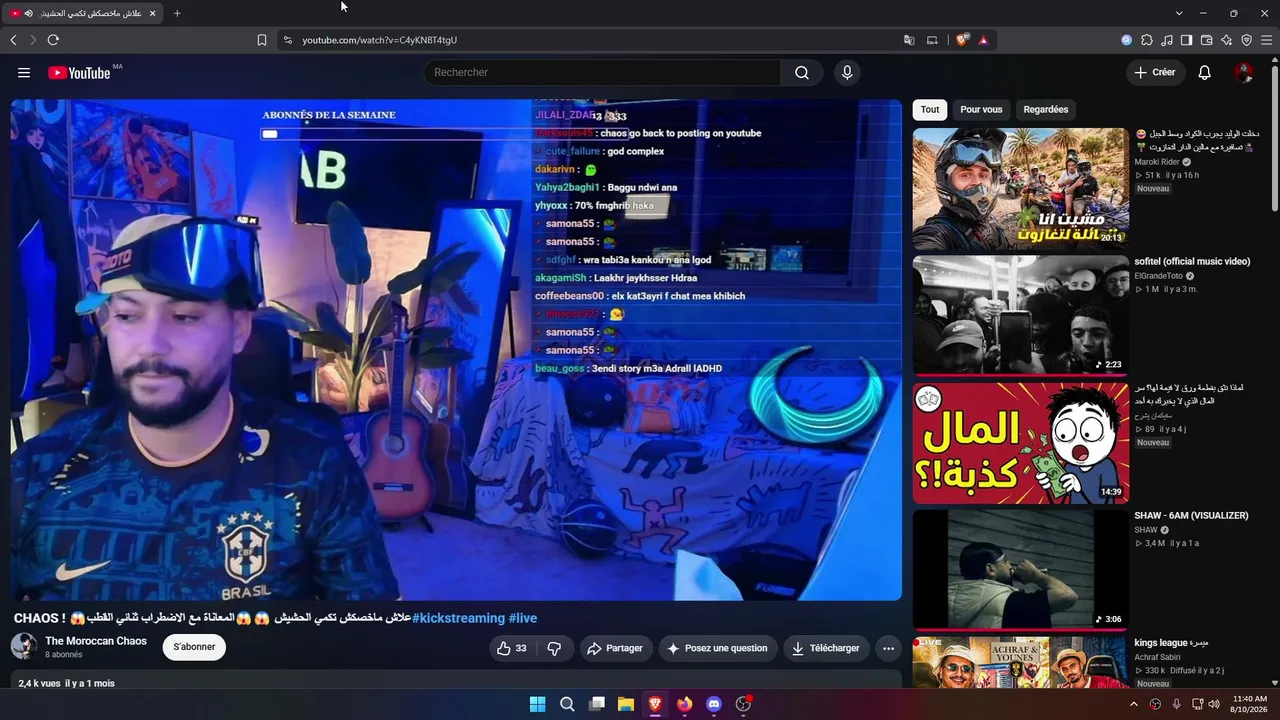Open the Leo AI sparkle icon
This screenshot has width=1280, height=720.
click(x=1227, y=40)
